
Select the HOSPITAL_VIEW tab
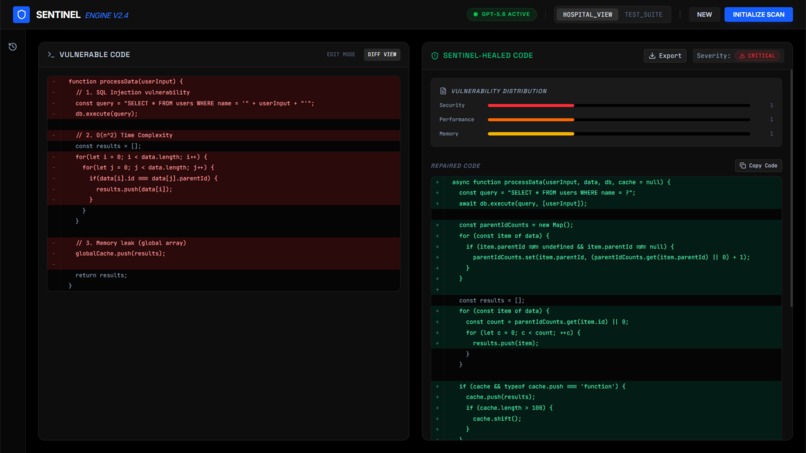click(587, 14)
